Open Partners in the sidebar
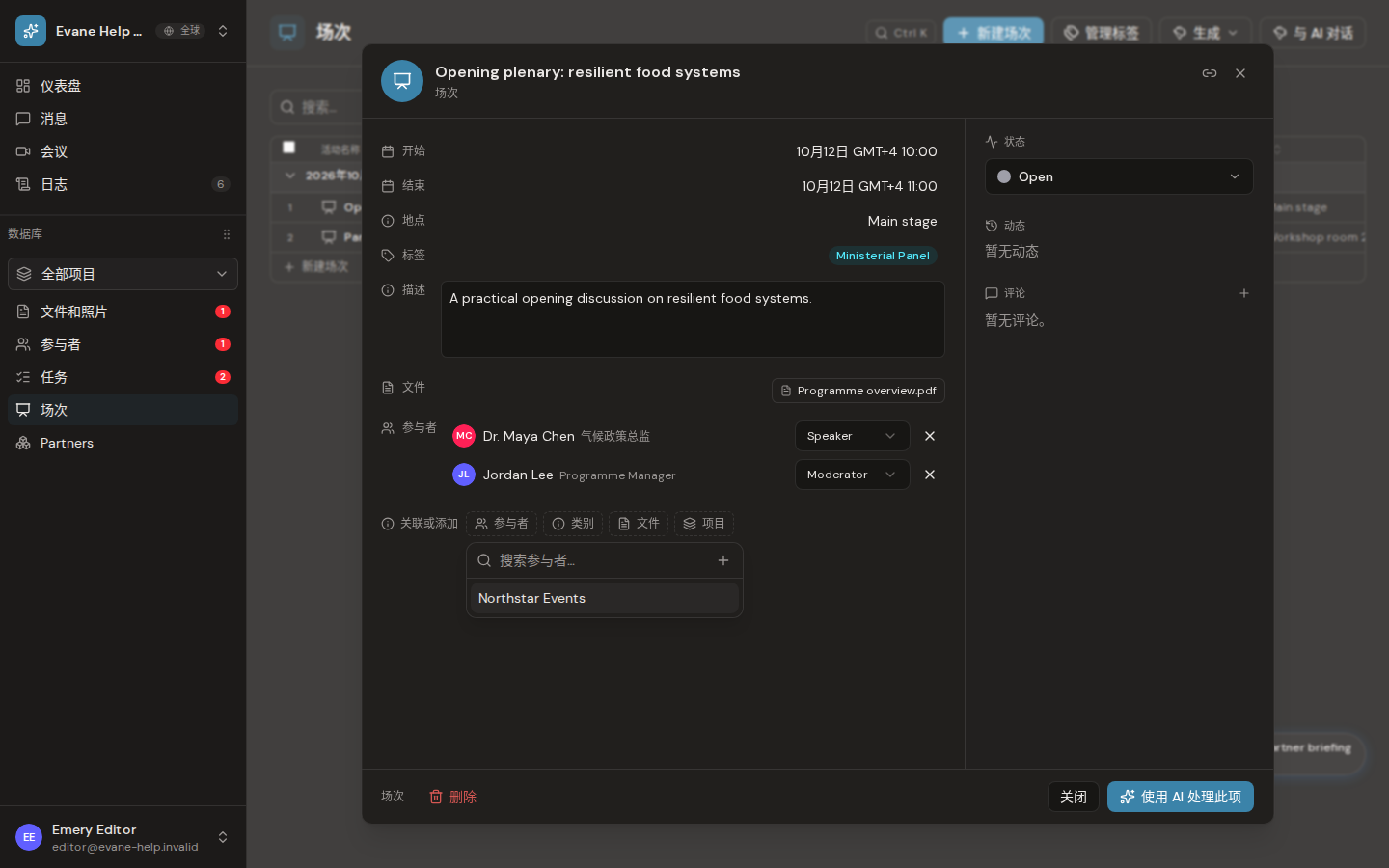1389x868 pixels. click(x=123, y=443)
